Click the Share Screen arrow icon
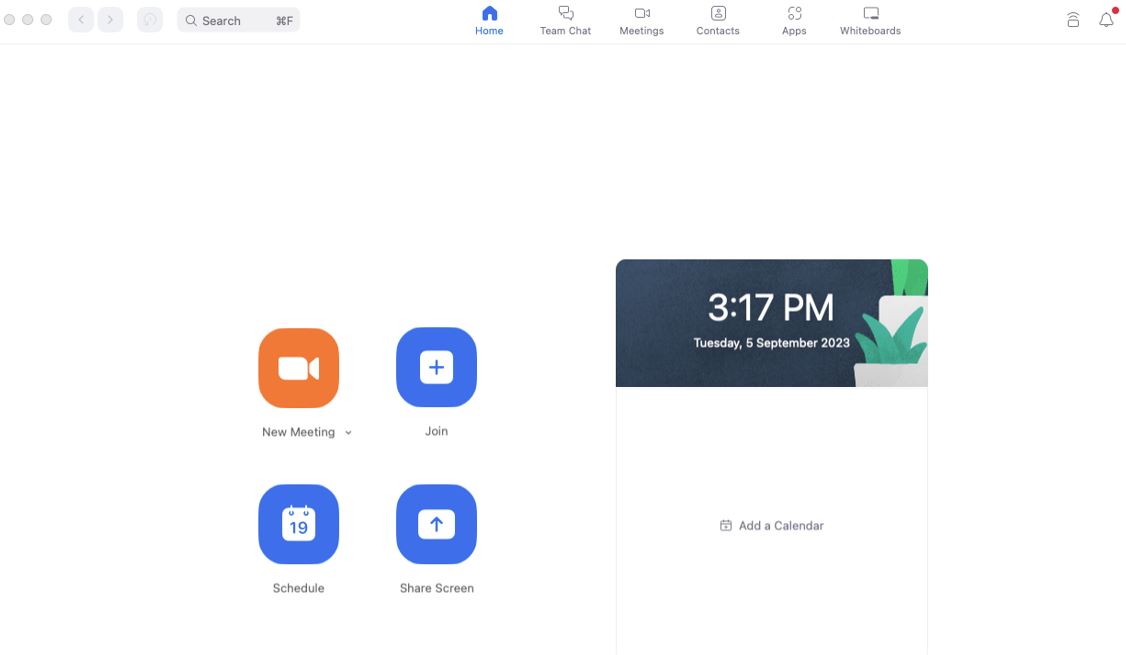The image size is (1126, 655). pyautogui.click(x=437, y=524)
